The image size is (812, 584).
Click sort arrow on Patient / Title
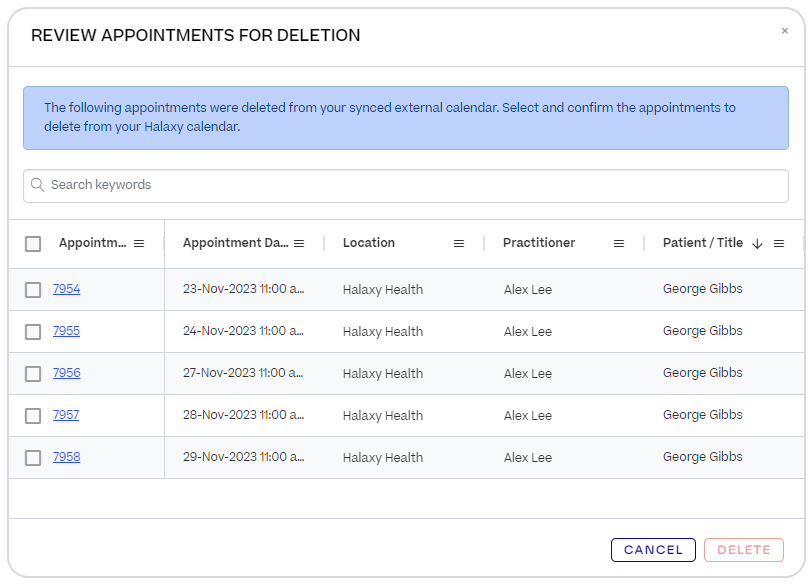pyautogui.click(x=757, y=244)
